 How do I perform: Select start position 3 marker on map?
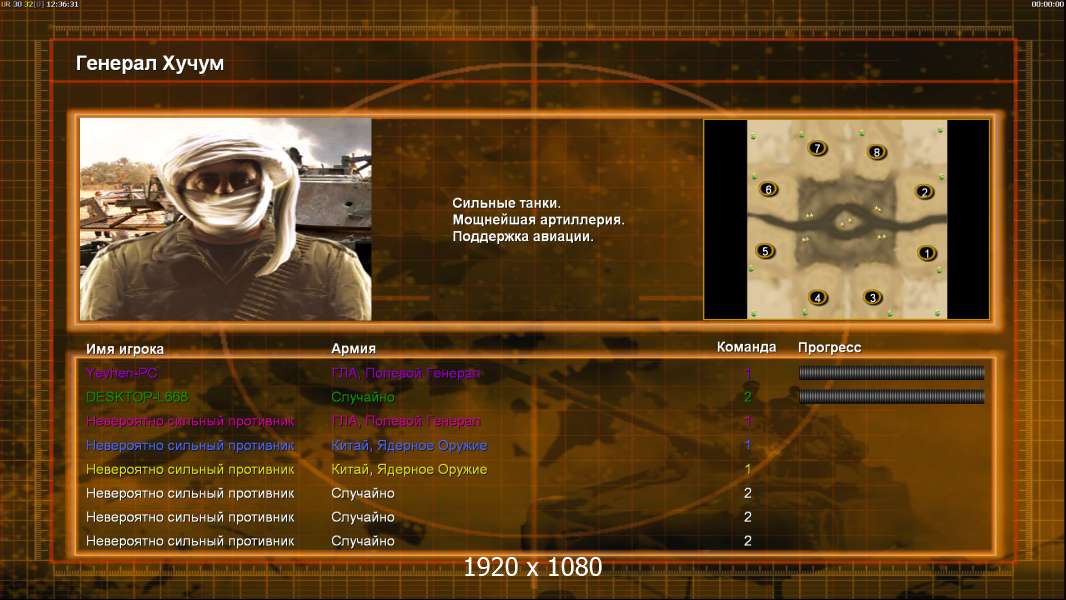pos(873,297)
